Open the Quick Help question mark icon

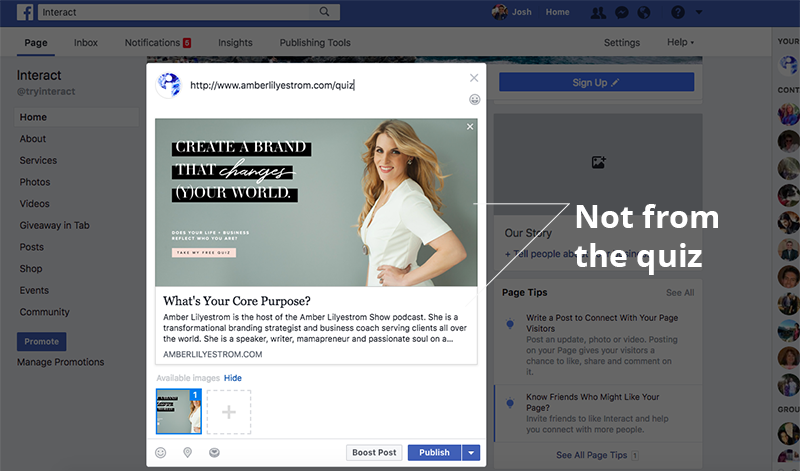[x=678, y=12]
